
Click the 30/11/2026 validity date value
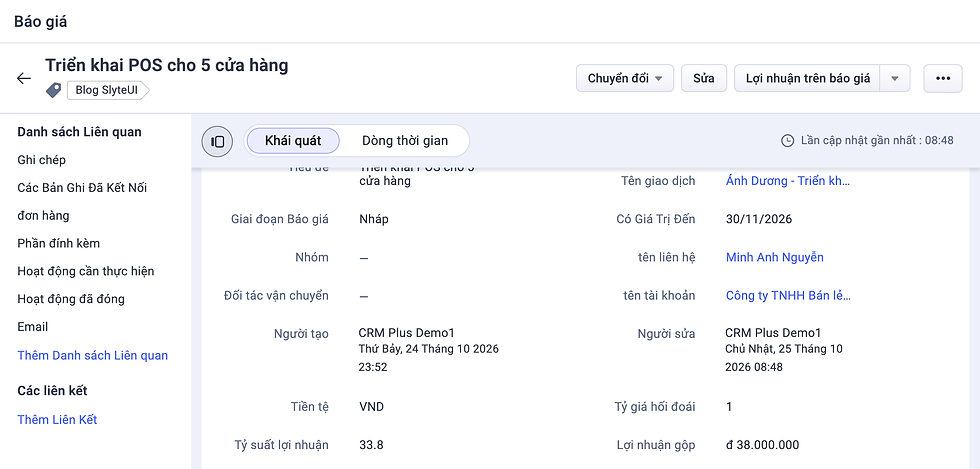[x=759, y=219]
